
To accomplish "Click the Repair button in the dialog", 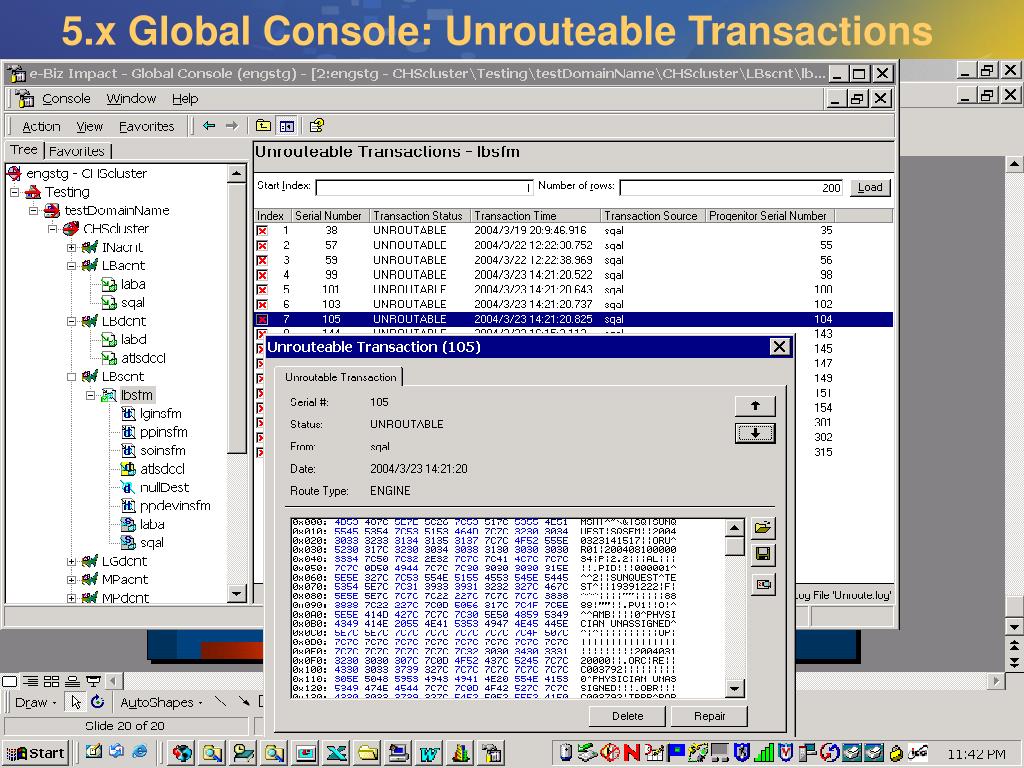I will pyautogui.click(x=709, y=716).
